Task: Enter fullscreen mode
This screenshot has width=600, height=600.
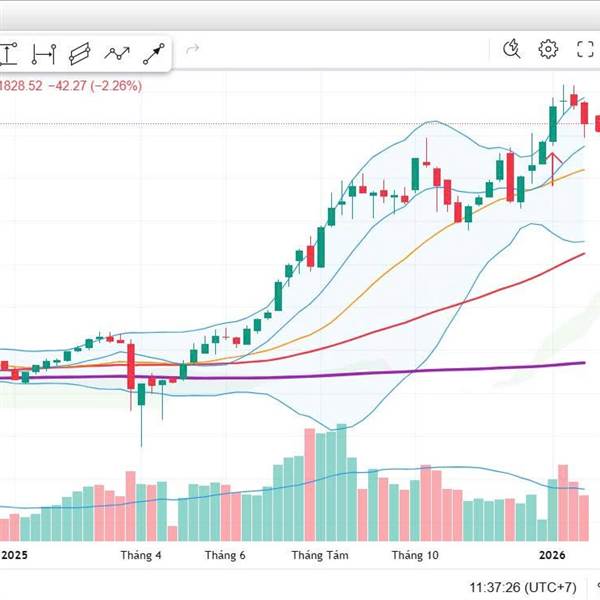Action: pos(586,49)
